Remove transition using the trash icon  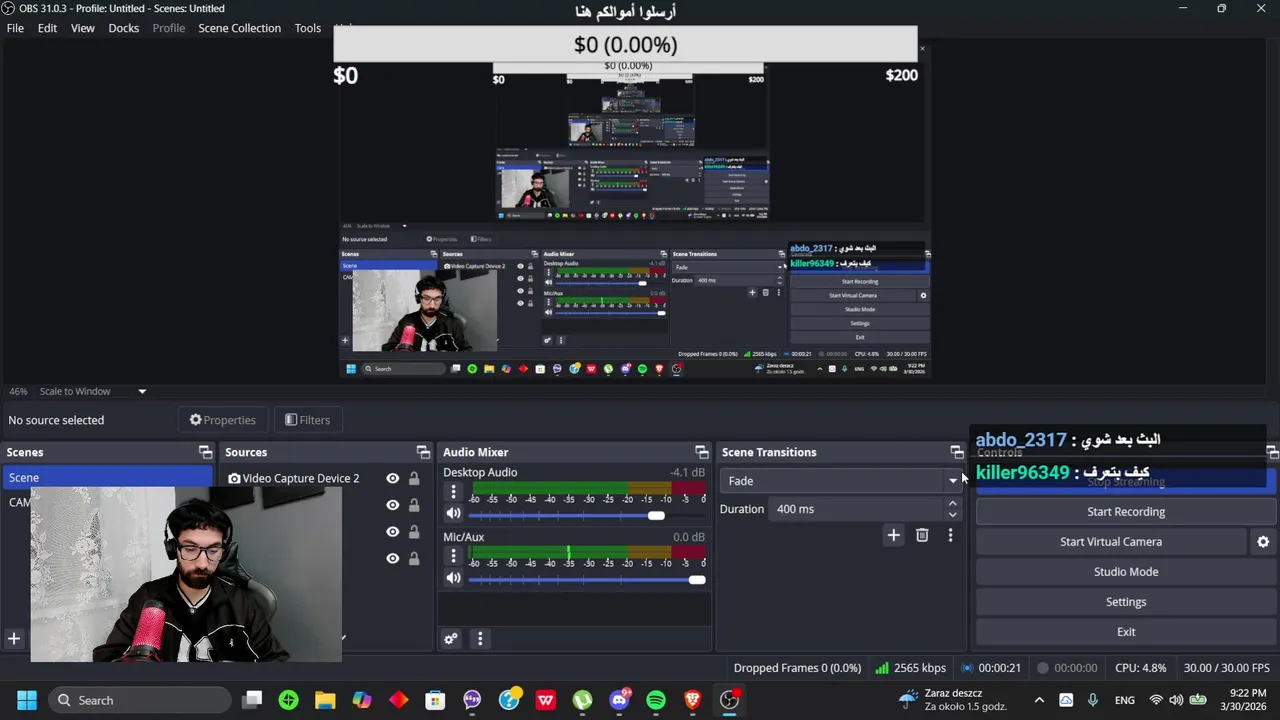pyautogui.click(x=922, y=536)
